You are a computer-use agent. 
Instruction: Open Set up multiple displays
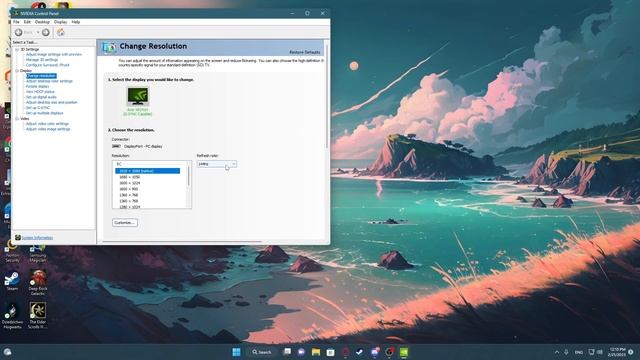(x=44, y=113)
